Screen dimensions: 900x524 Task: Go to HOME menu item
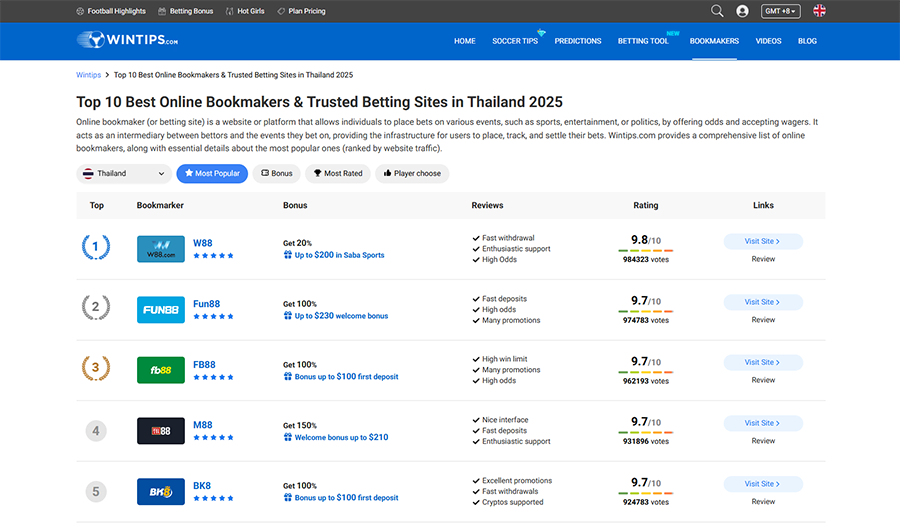464,41
